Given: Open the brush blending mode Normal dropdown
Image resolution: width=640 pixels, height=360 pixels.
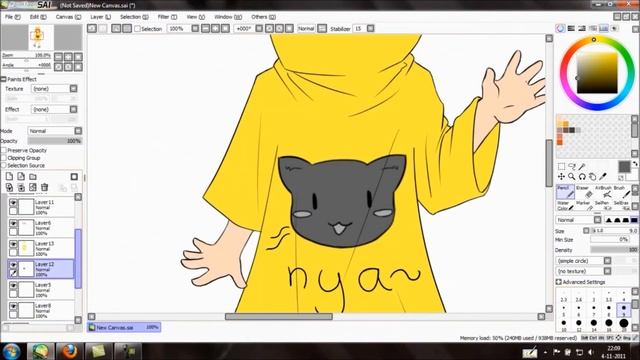Looking at the screenshot, I should point(579,220).
